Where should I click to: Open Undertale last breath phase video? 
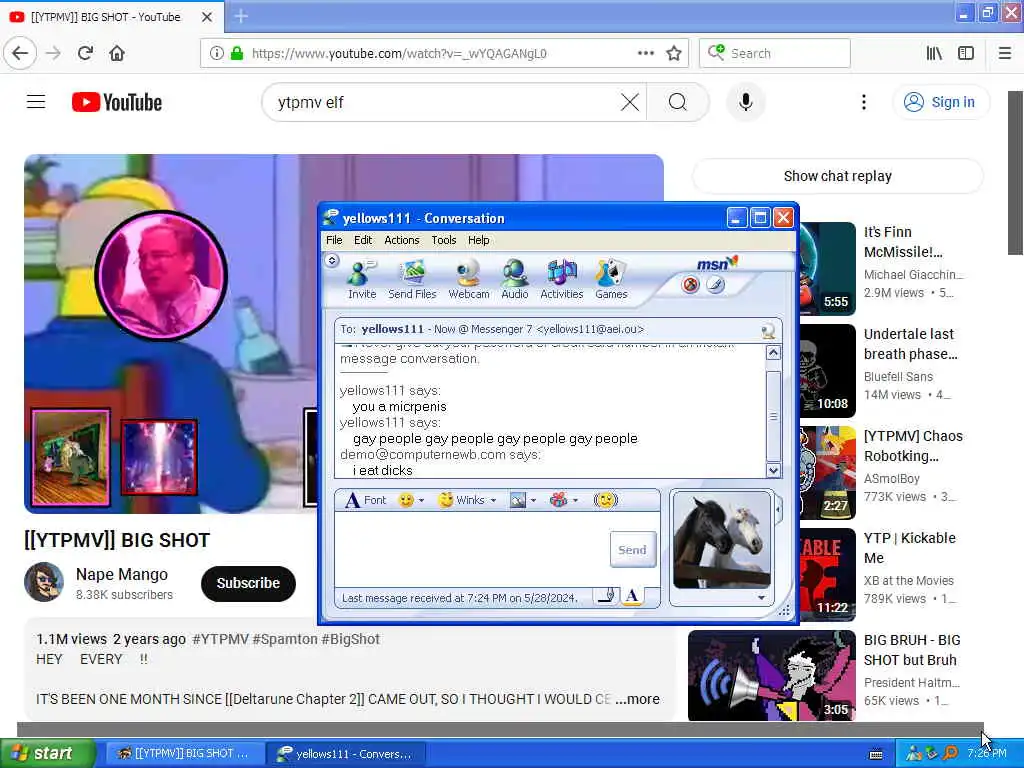pyautogui.click(x=910, y=344)
